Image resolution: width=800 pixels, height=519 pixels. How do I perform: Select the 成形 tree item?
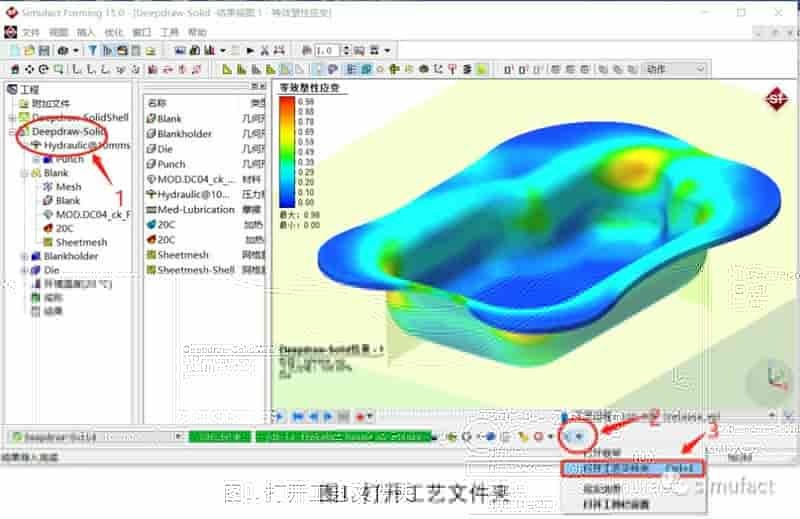pyautogui.click(x=47, y=298)
